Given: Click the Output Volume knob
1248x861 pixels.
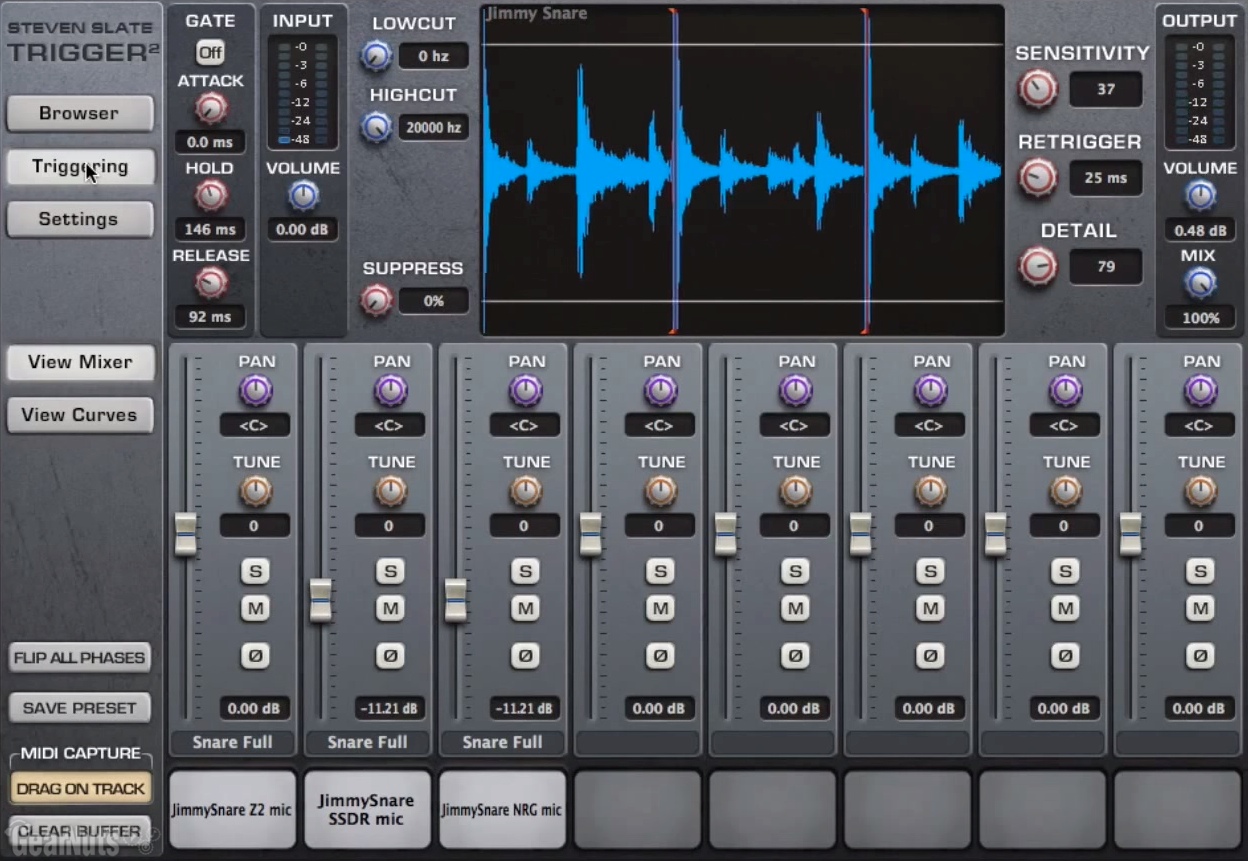Looking at the screenshot, I should pyautogui.click(x=1200, y=196).
